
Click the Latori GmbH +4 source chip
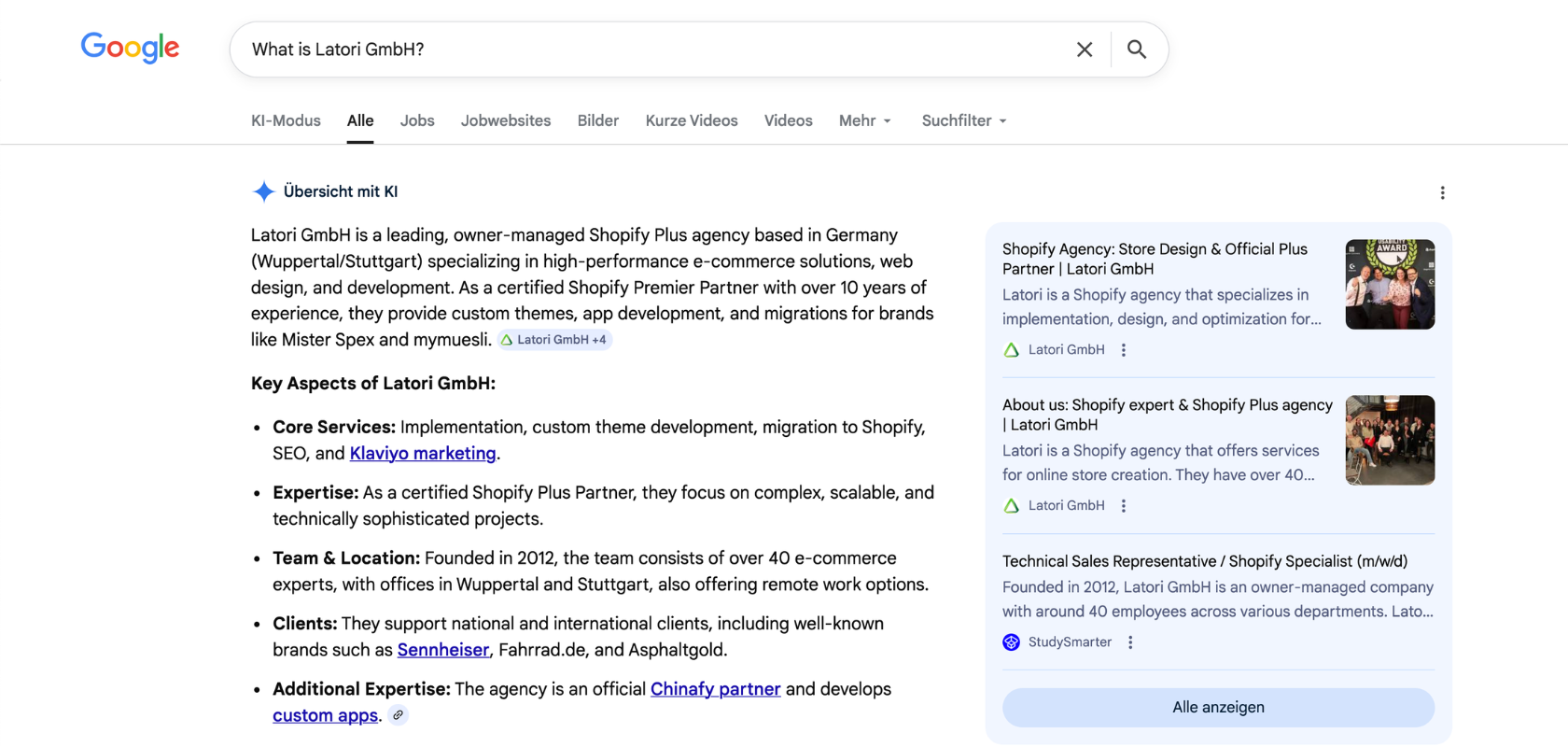tap(554, 340)
